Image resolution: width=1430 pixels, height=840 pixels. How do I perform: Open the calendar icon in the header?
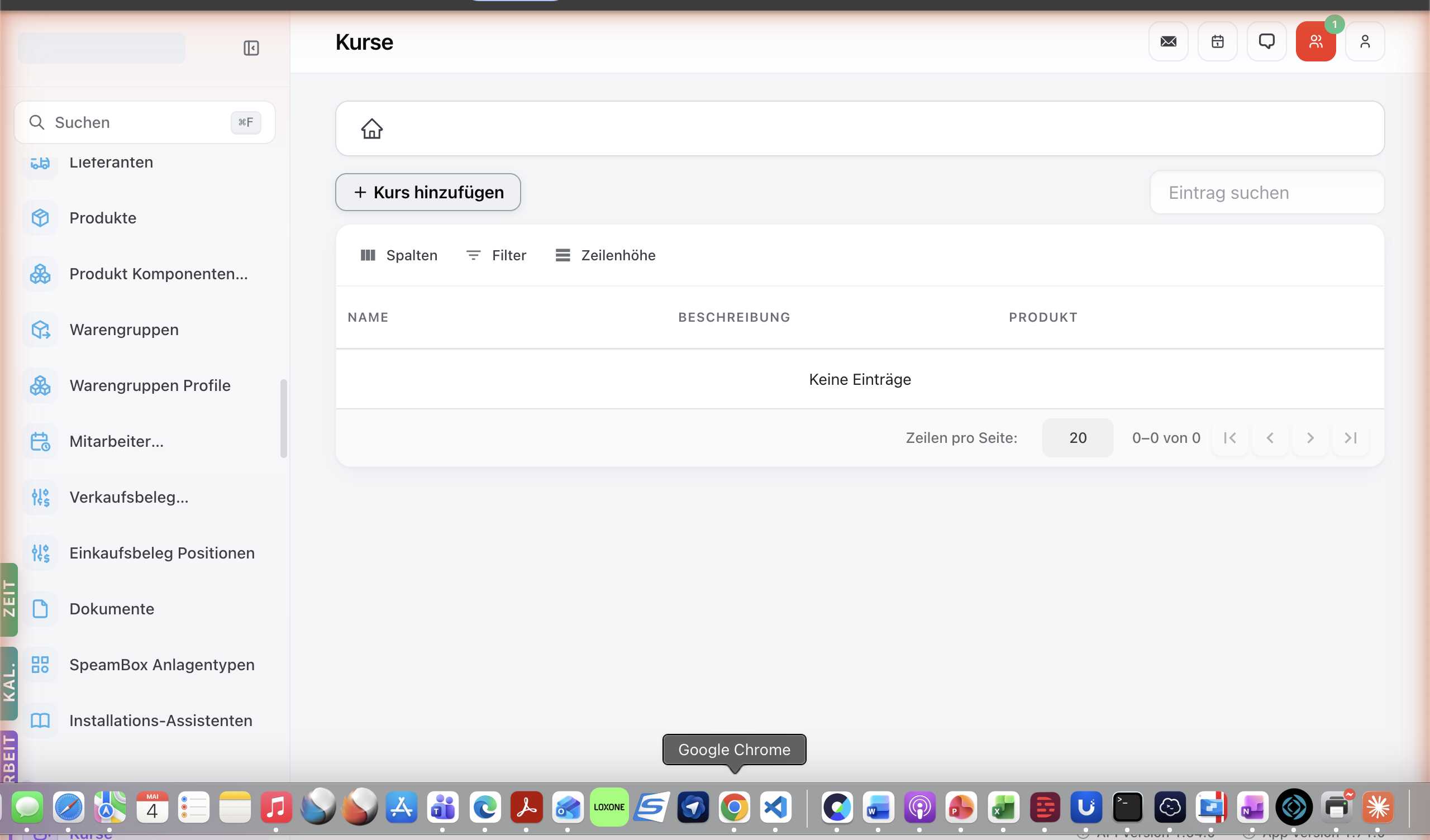click(x=1217, y=41)
